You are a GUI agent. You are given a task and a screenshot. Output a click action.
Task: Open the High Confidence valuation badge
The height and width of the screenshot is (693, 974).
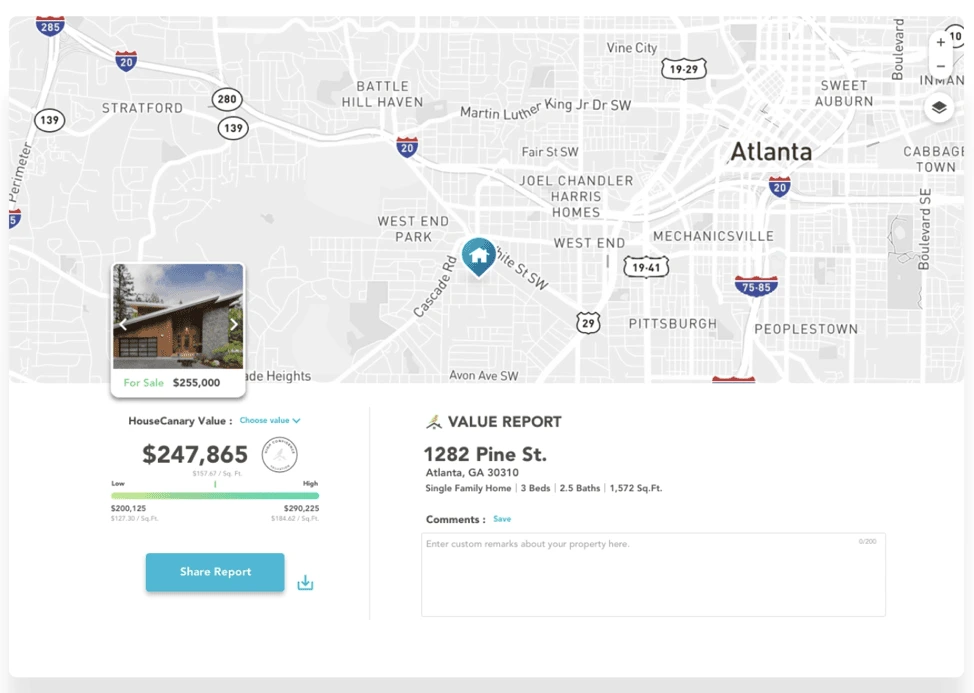279,454
